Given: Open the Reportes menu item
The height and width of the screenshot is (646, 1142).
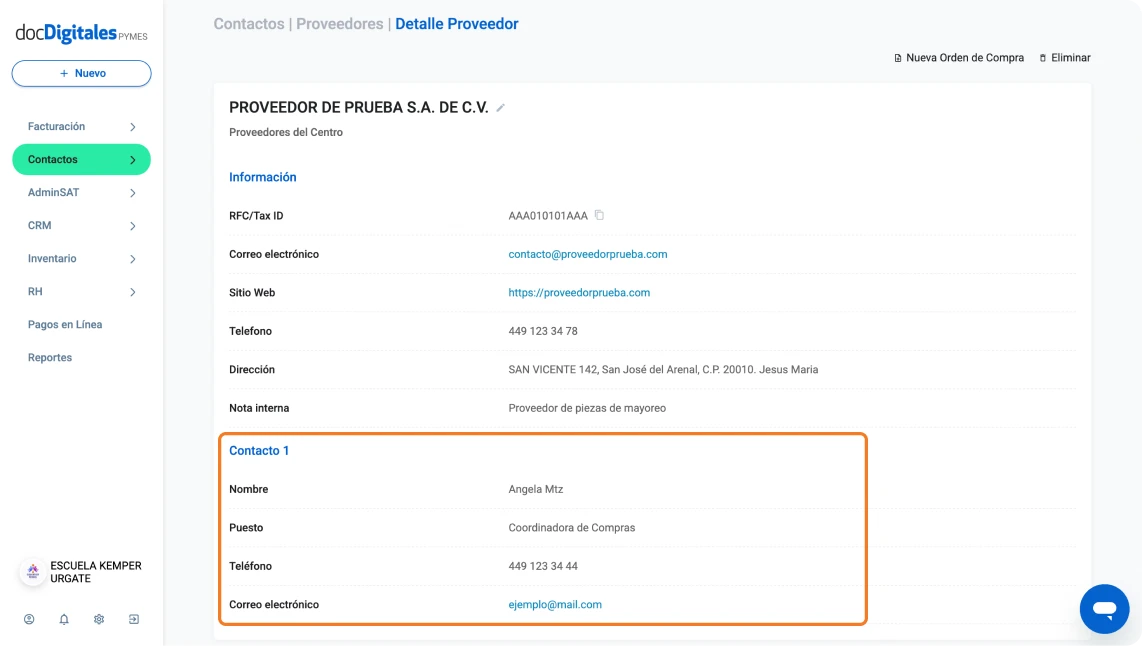Looking at the screenshot, I should click(50, 358).
